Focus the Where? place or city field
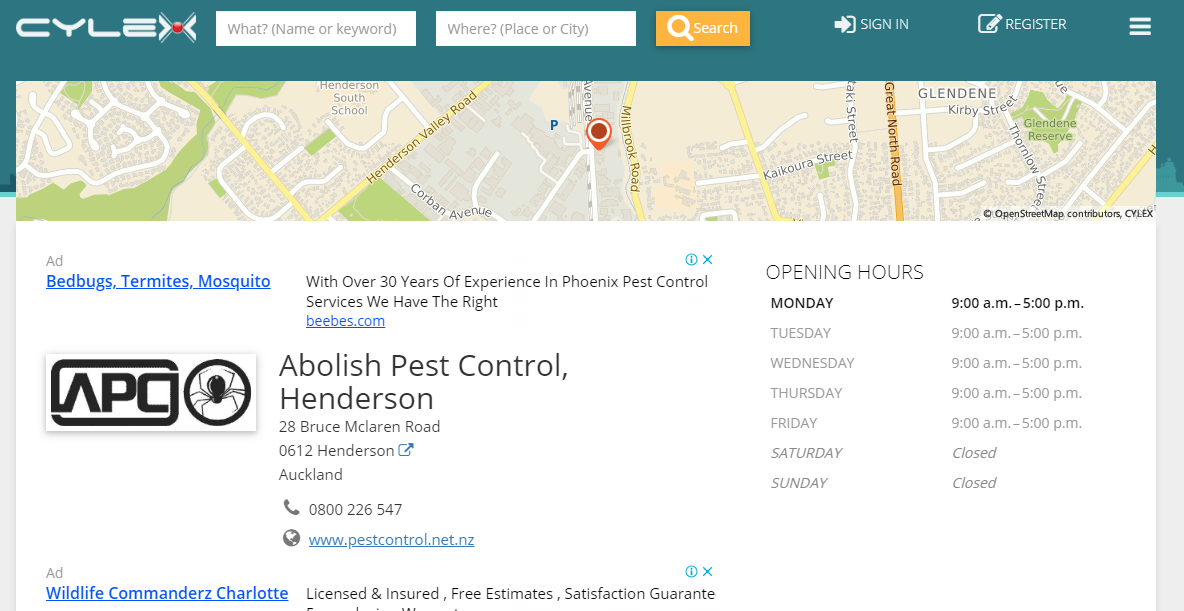The image size is (1184, 611). [535, 29]
